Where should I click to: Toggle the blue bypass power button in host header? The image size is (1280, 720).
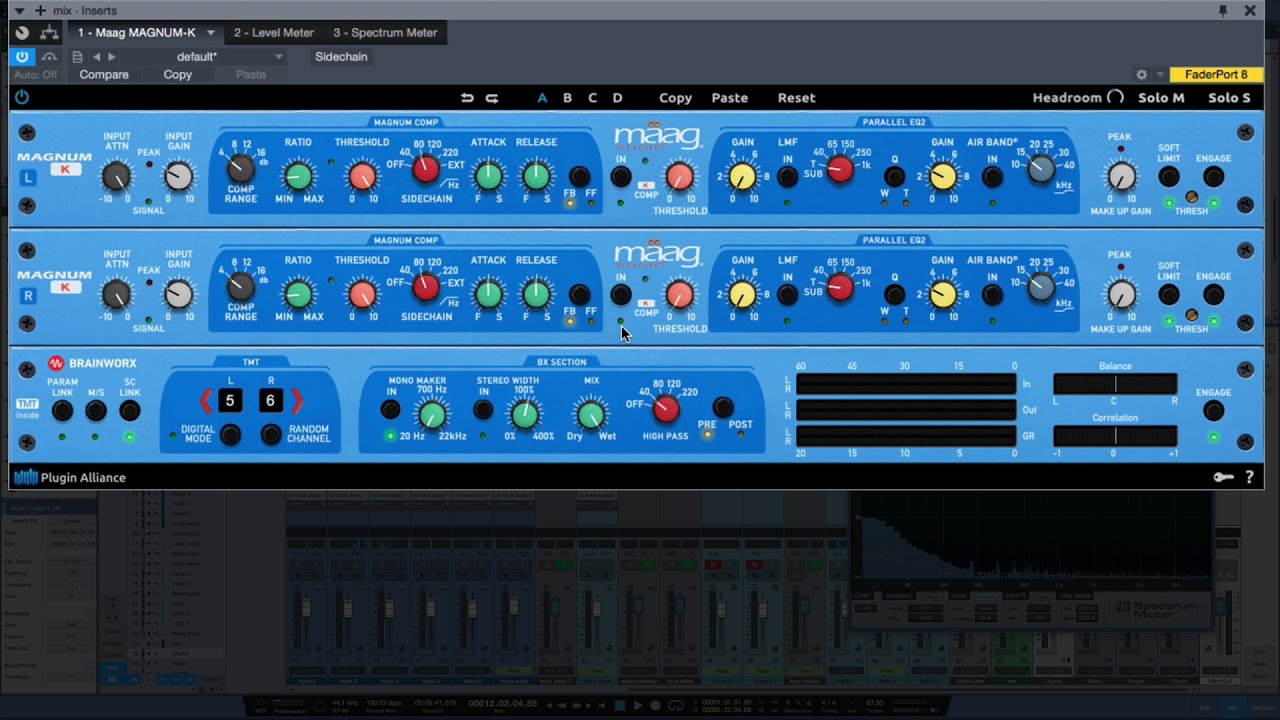22,57
